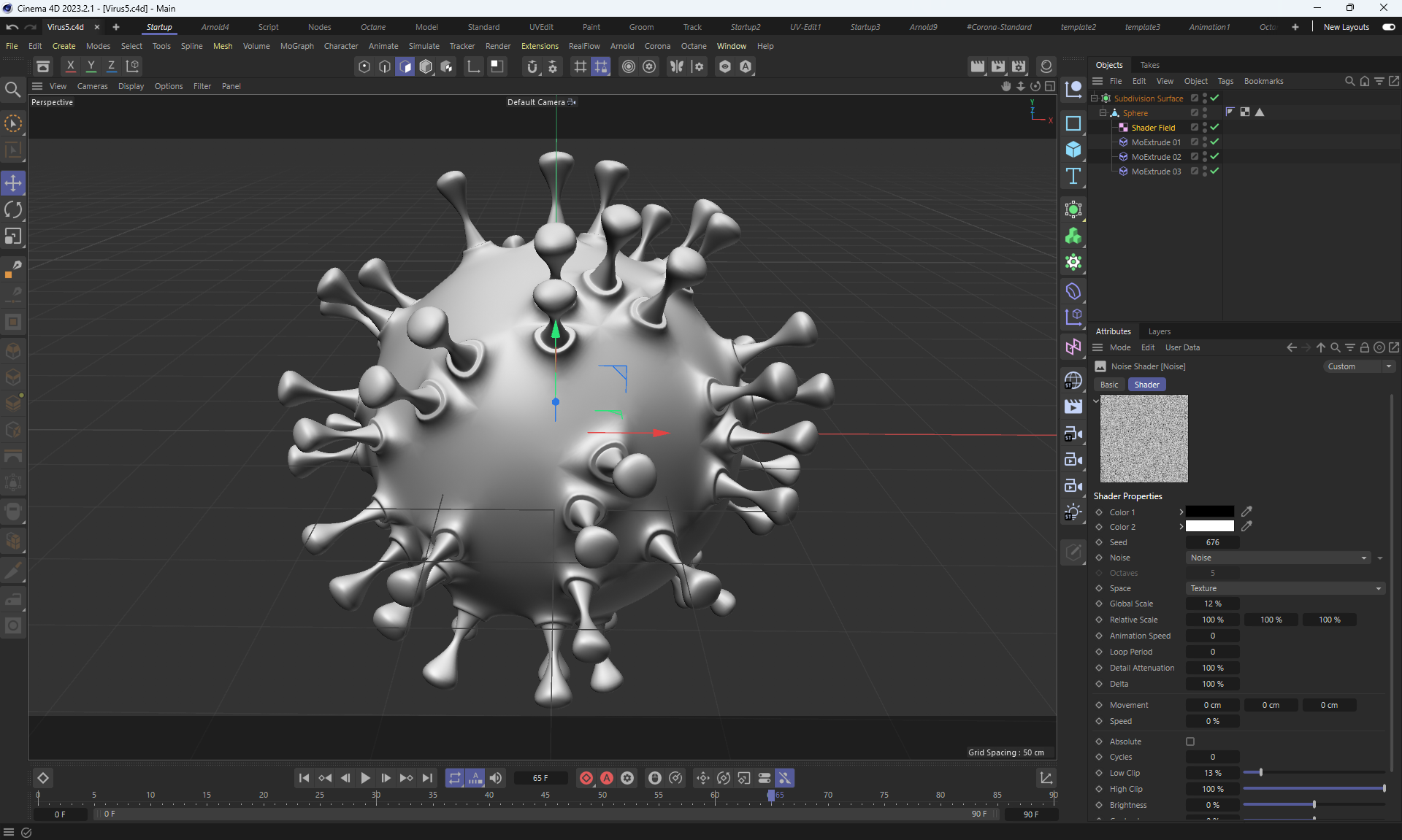The width and height of the screenshot is (1402, 840).
Task: Collapse the Subdivision Surface tree item
Action: tap(1095, 98)
